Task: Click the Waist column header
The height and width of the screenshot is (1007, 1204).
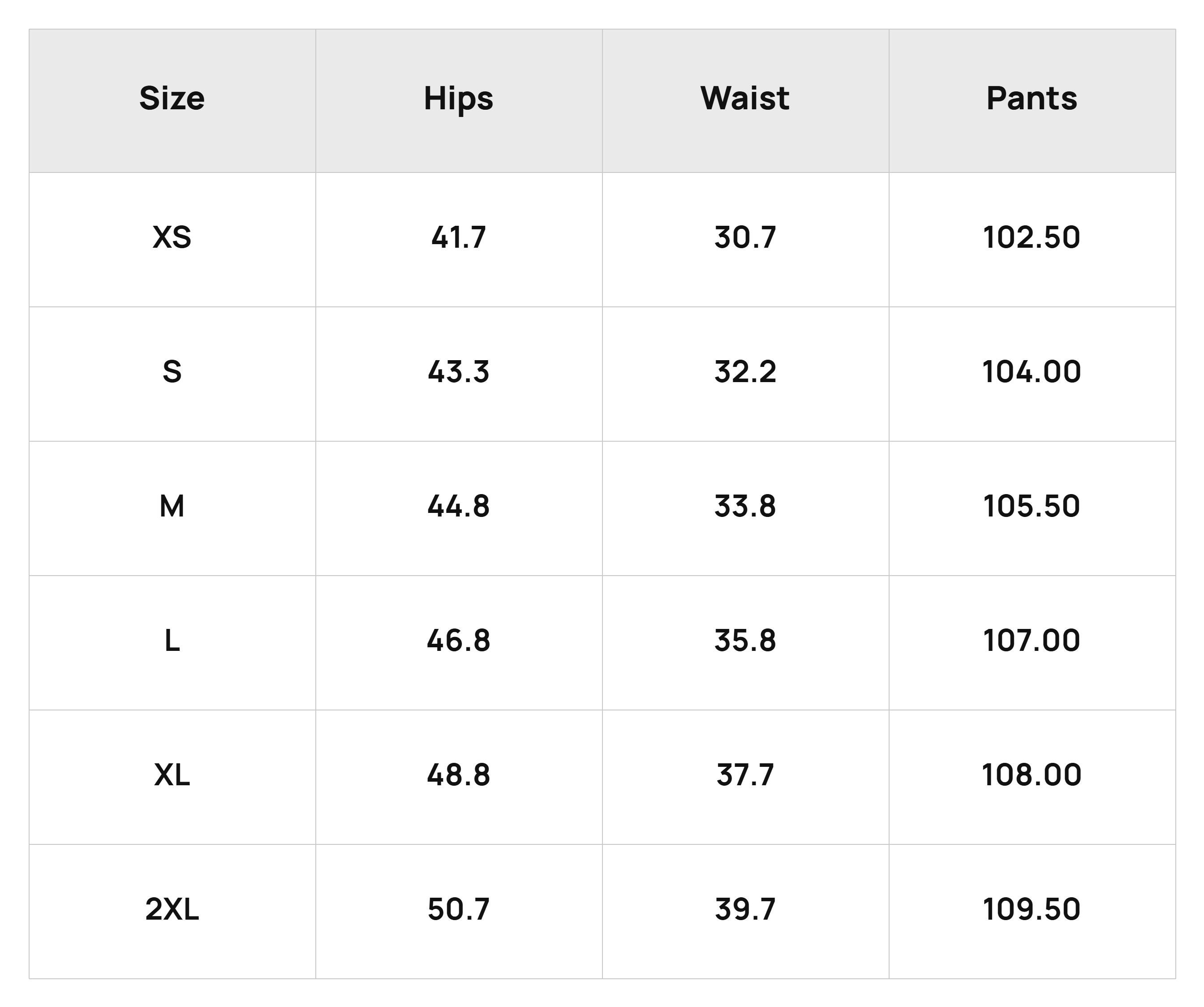Action: [x=745, y=101]
